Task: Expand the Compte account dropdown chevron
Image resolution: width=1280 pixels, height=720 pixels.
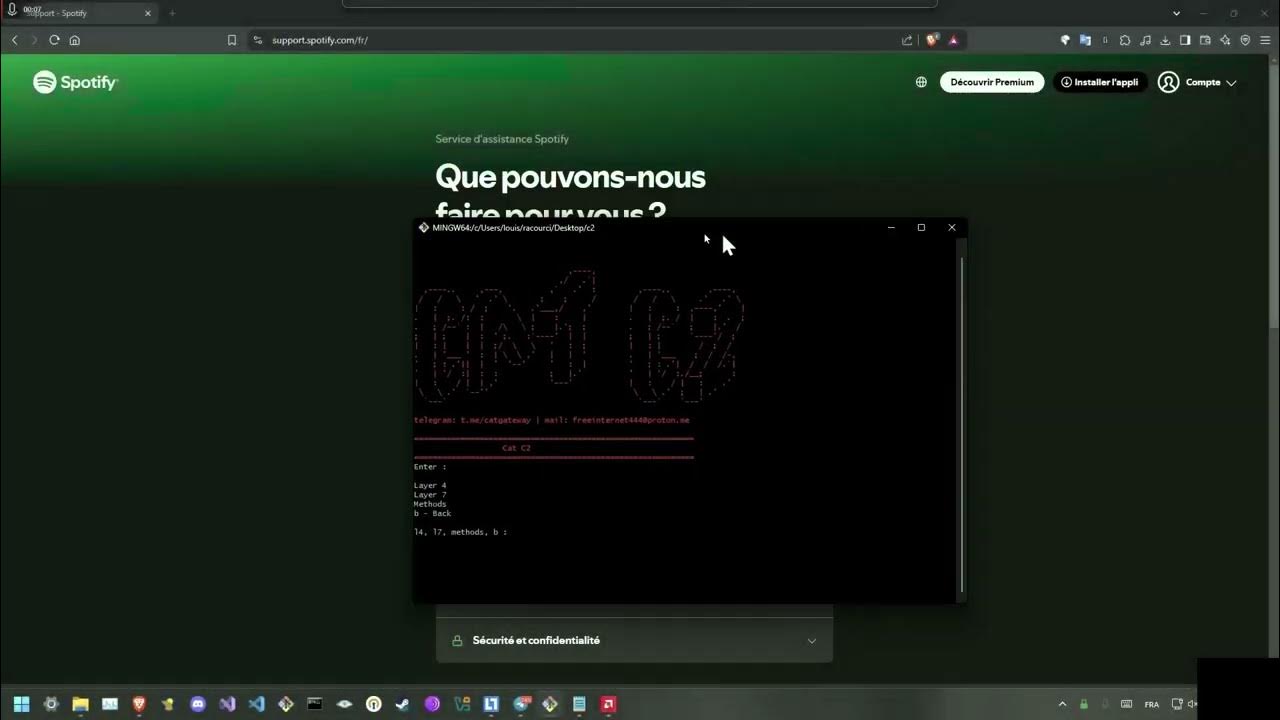Action: (1231, 83)
